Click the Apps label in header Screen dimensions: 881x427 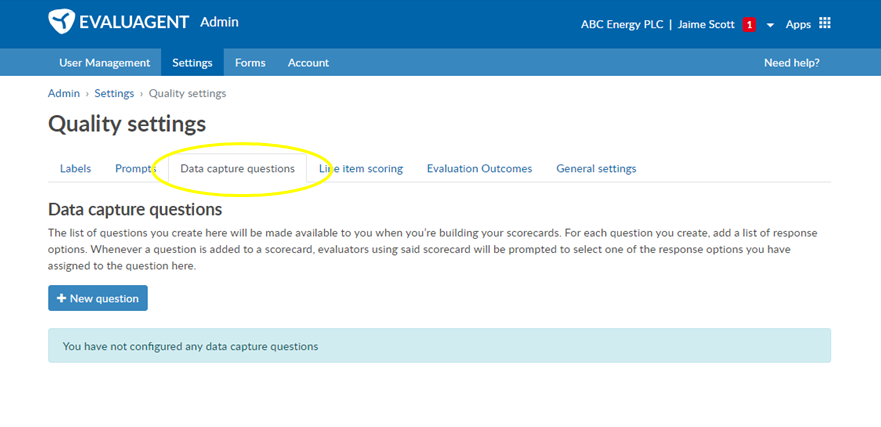pyautogui.click(x=798, y=25)
